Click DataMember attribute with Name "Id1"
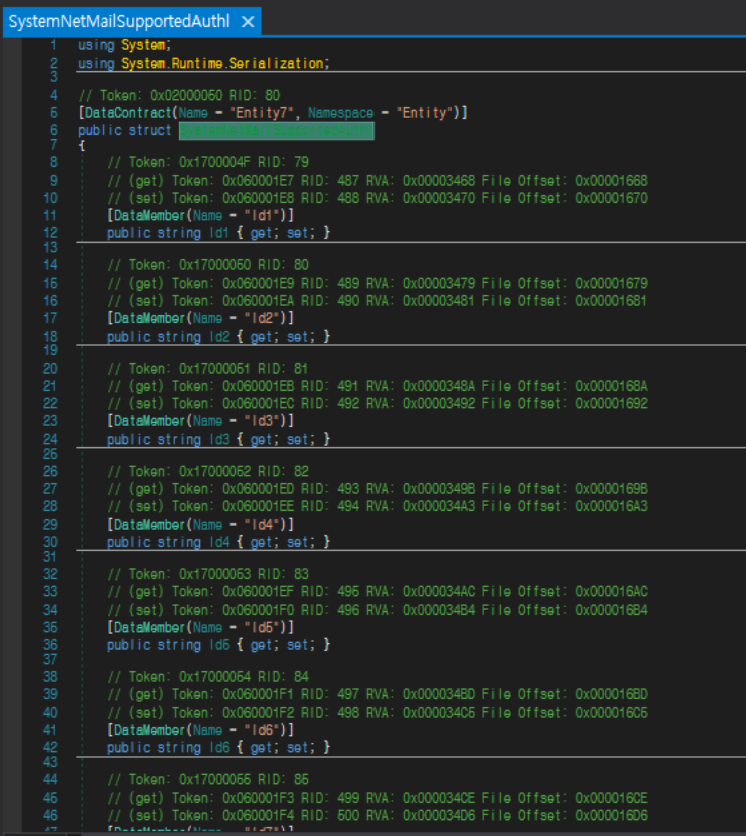The width and height of the screenshot is (746, 836). (x=200, y=215)
